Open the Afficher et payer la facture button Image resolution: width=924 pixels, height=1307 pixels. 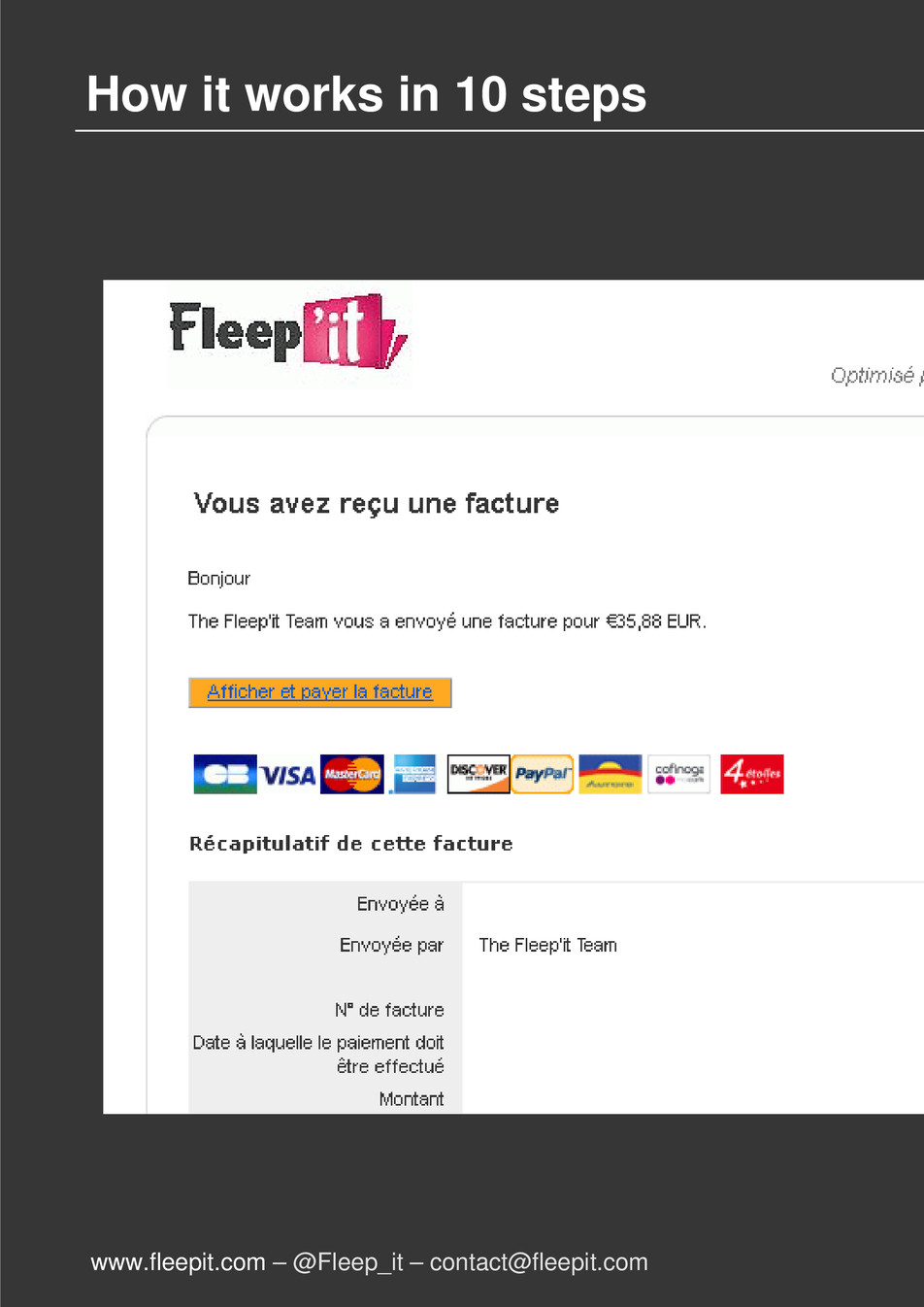(x=320, y=692)
